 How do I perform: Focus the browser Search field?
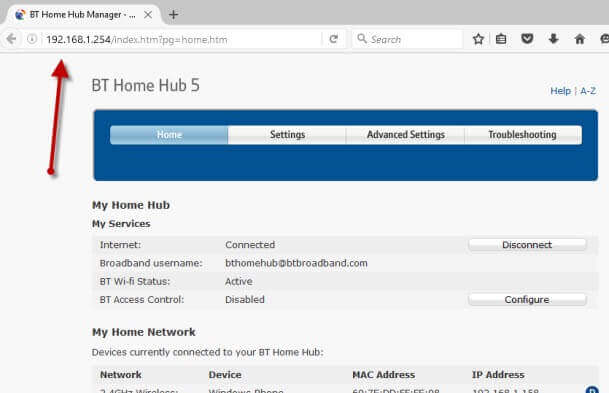pos(407,39)
